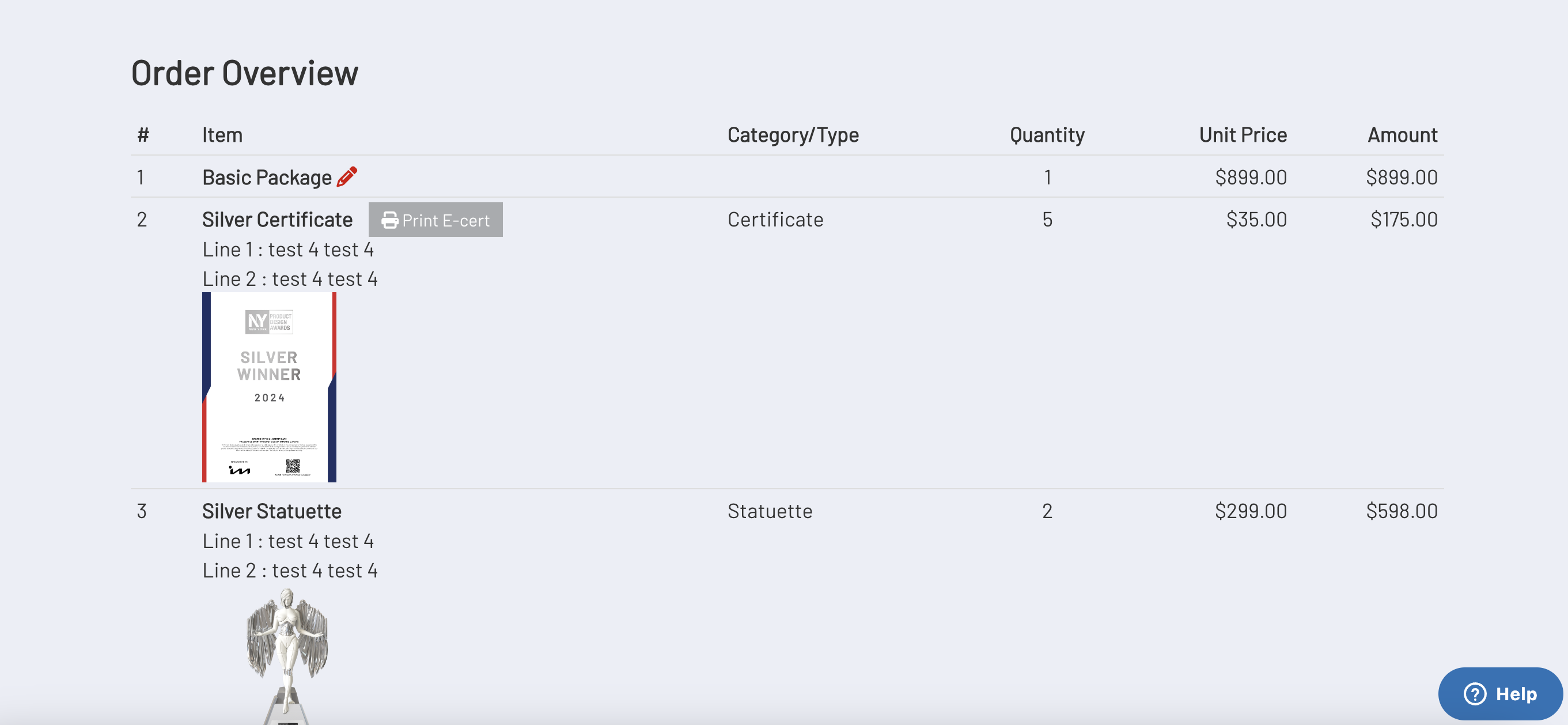Click the Category/Type column header
The width and height of the screenshot is (1568, 725).
[793, 134]
